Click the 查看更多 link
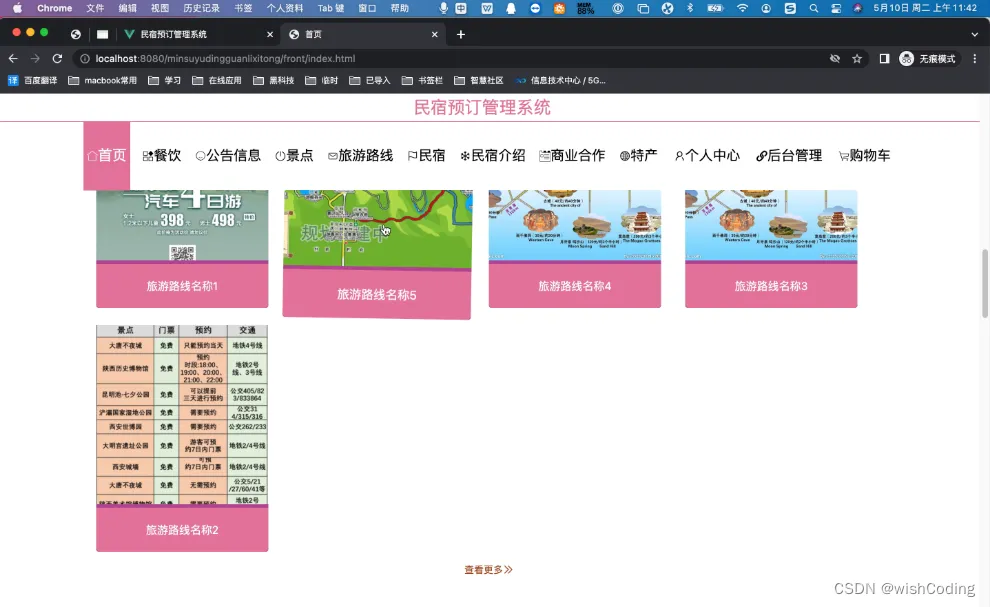This screenshot has width=990, height=607. (x=488, y=570)
